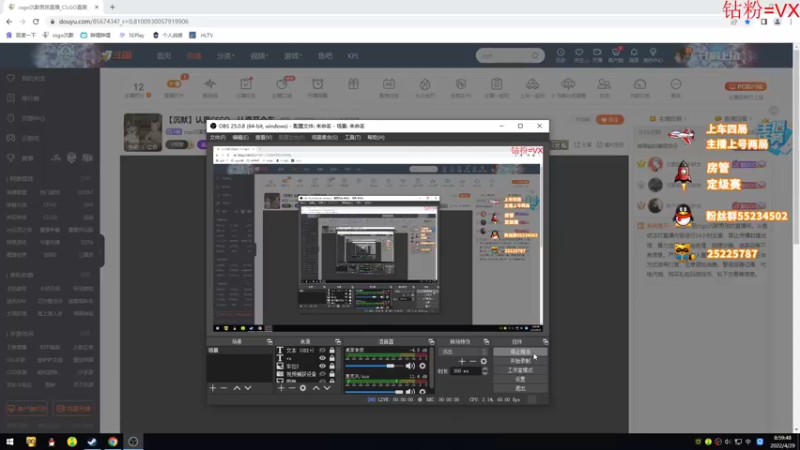Add a new scene in OBS
Screen dimensions: 800x450
tap(213, 388)
